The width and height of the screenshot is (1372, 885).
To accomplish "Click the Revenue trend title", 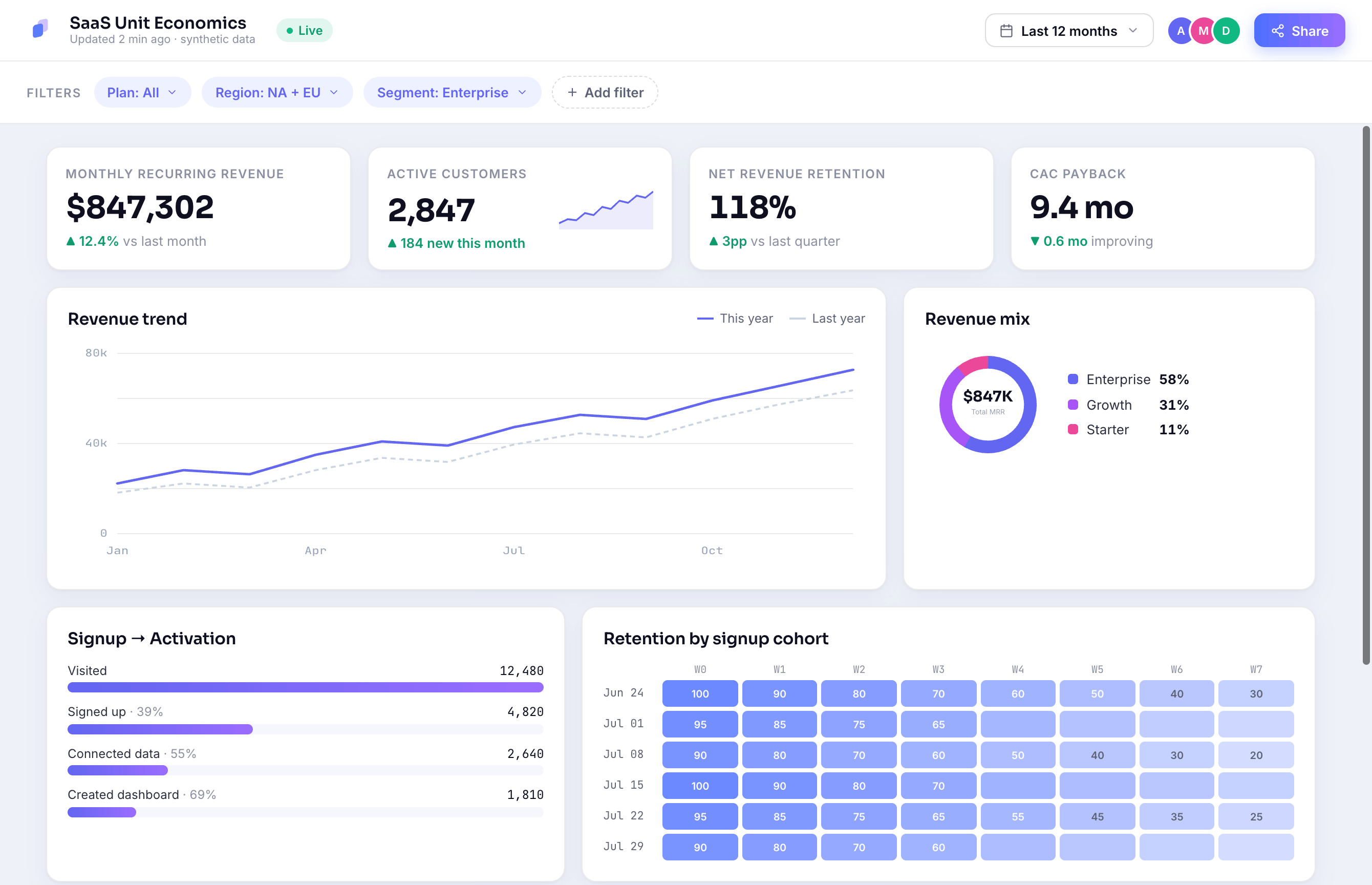I will click(x=127, y=319).
